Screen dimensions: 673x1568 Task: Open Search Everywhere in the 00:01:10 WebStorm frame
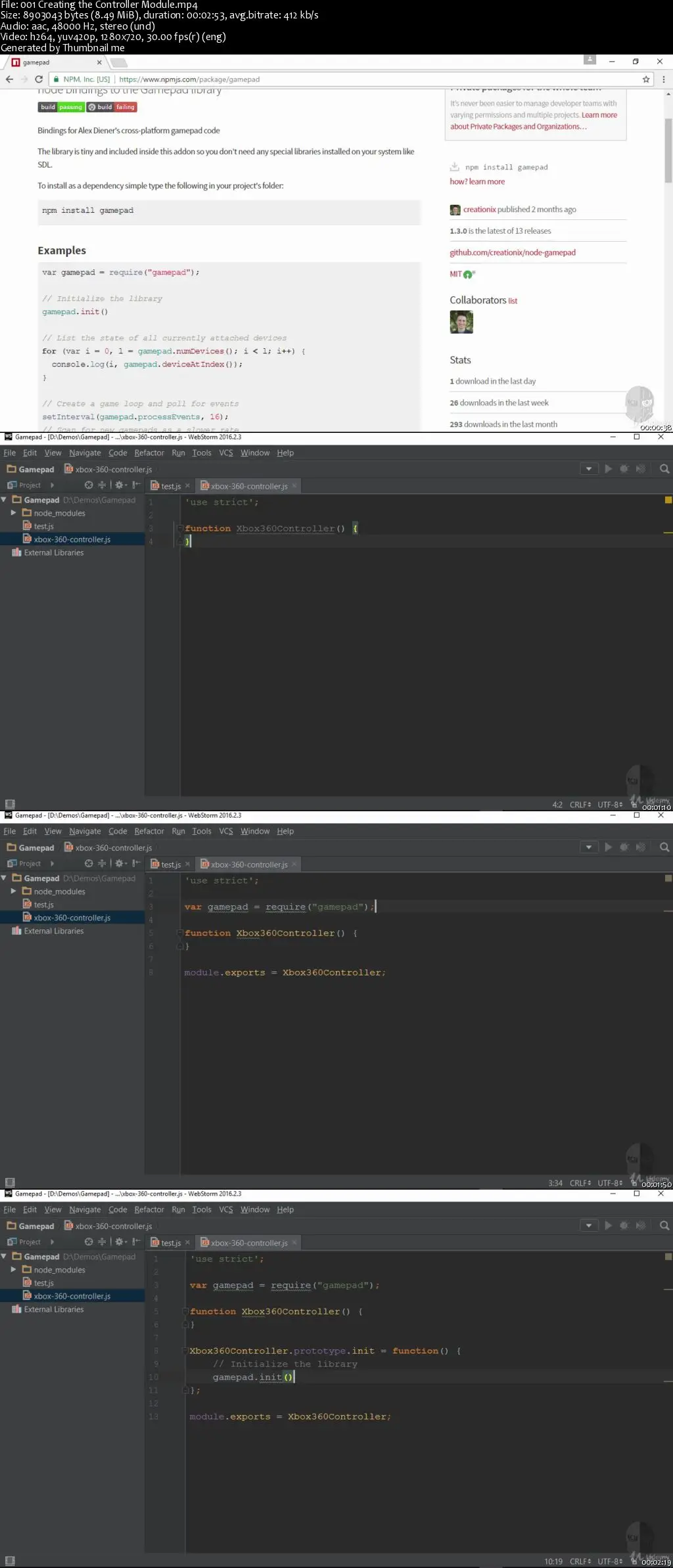[664, 469]
